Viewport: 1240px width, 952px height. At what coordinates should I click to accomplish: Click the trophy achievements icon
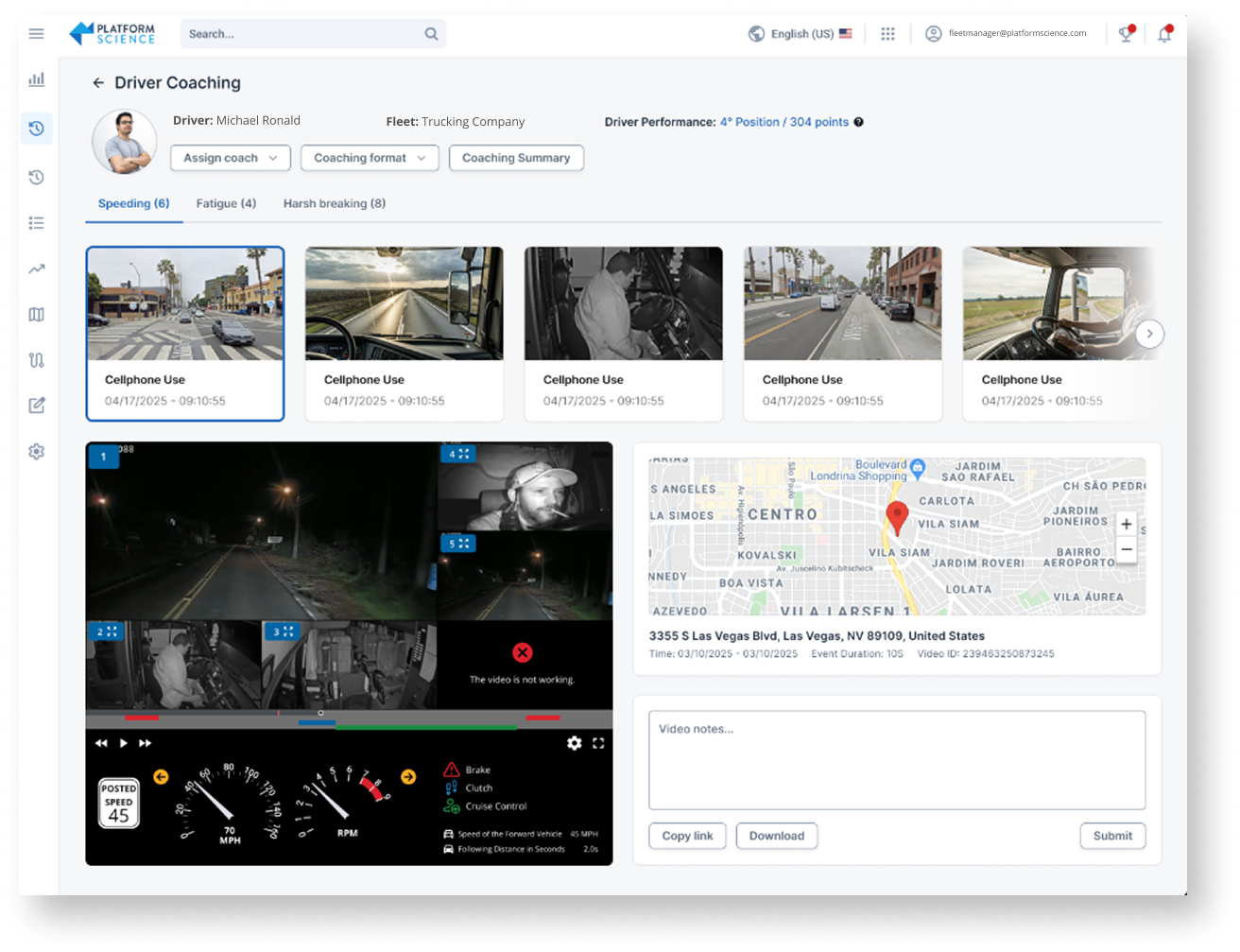1126,34
